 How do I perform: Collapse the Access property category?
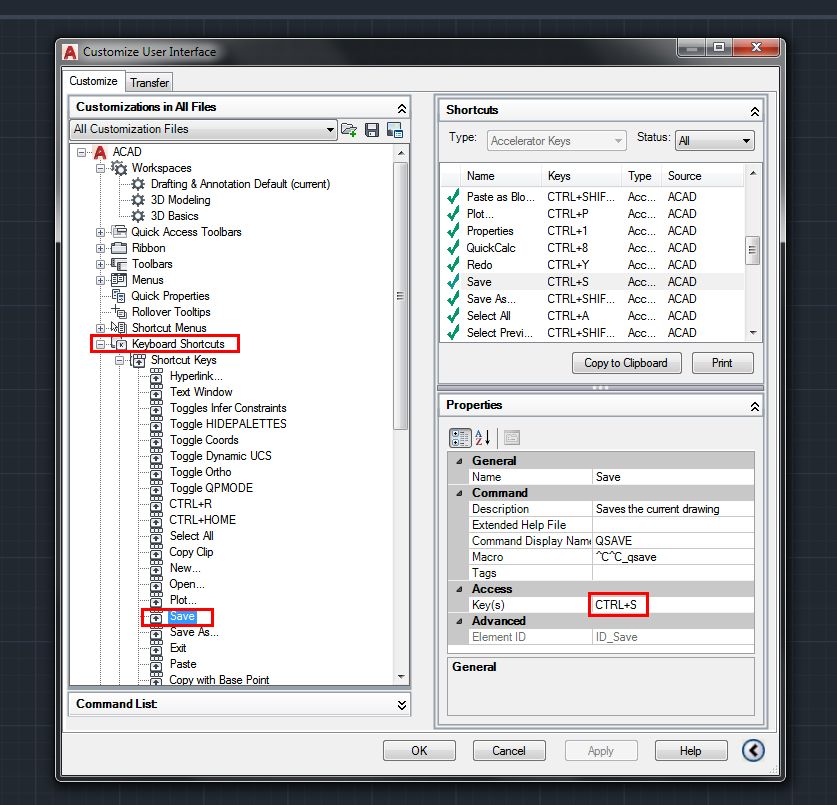(x=460, y=589)
